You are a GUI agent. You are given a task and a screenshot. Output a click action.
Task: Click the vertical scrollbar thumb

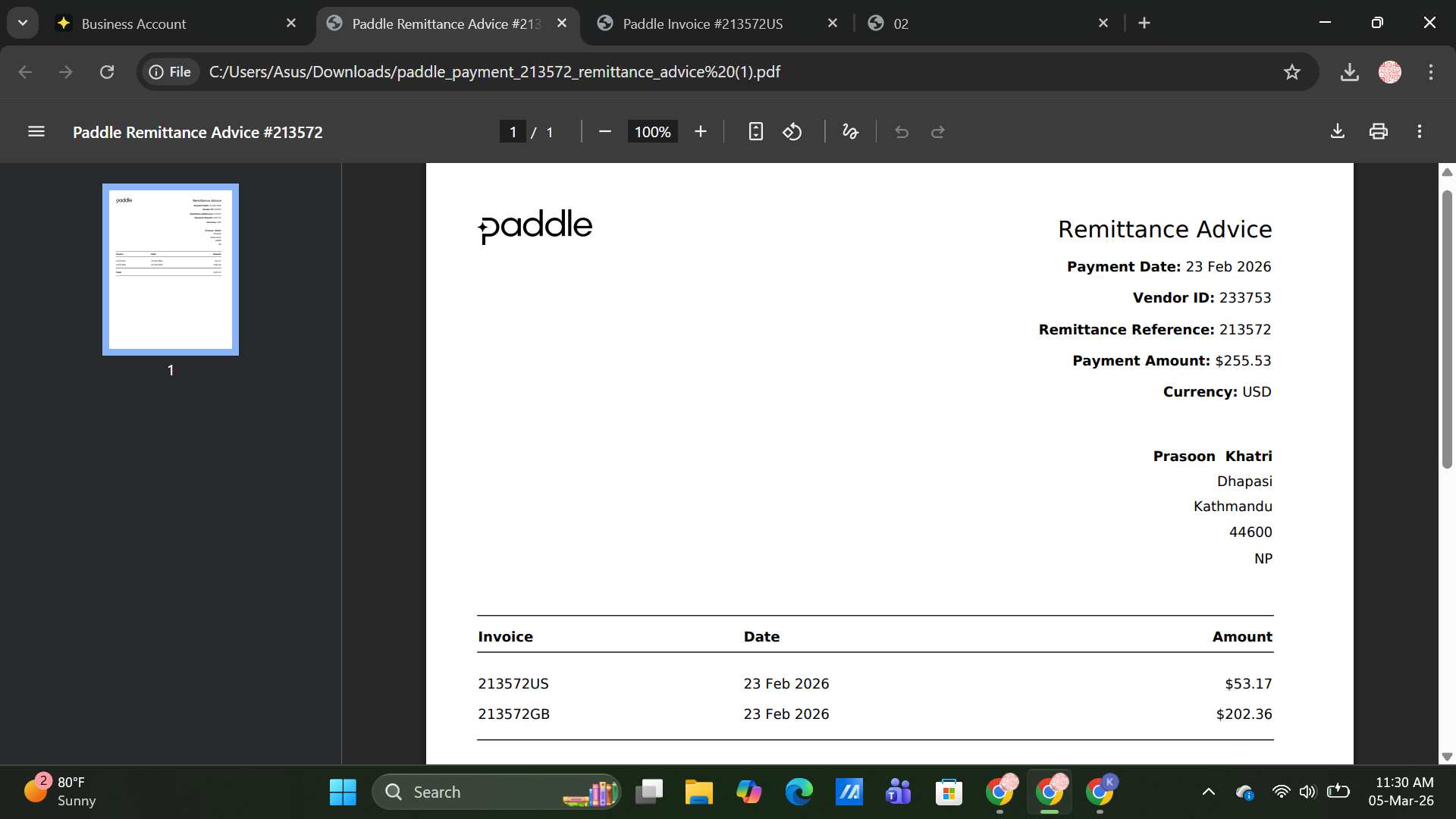[x=1446, y=330]
